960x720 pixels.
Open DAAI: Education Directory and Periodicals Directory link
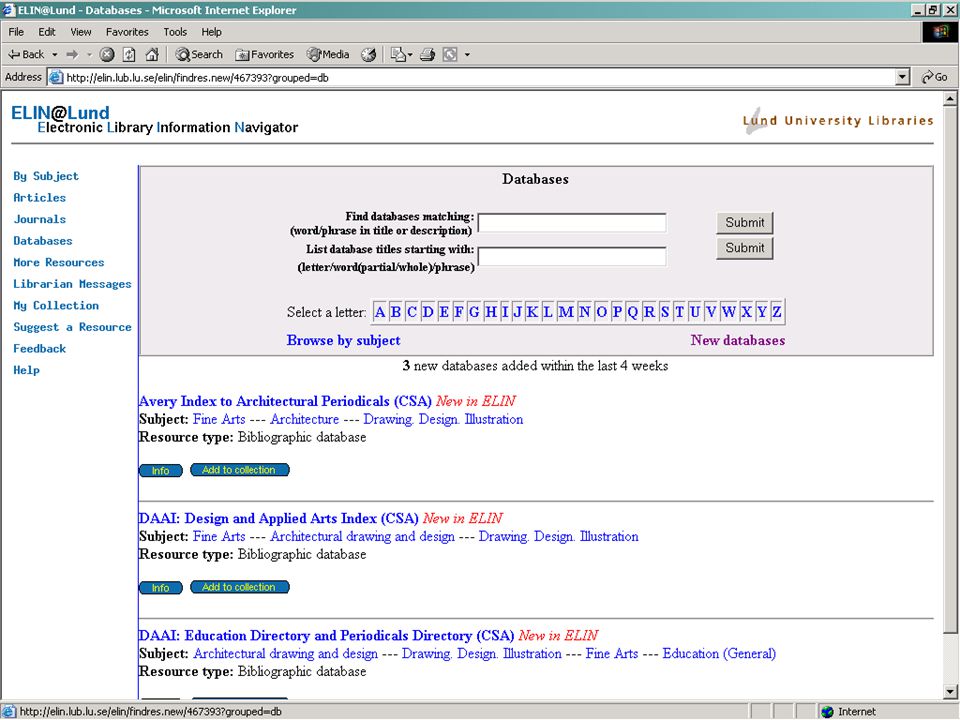click(326, 636)
